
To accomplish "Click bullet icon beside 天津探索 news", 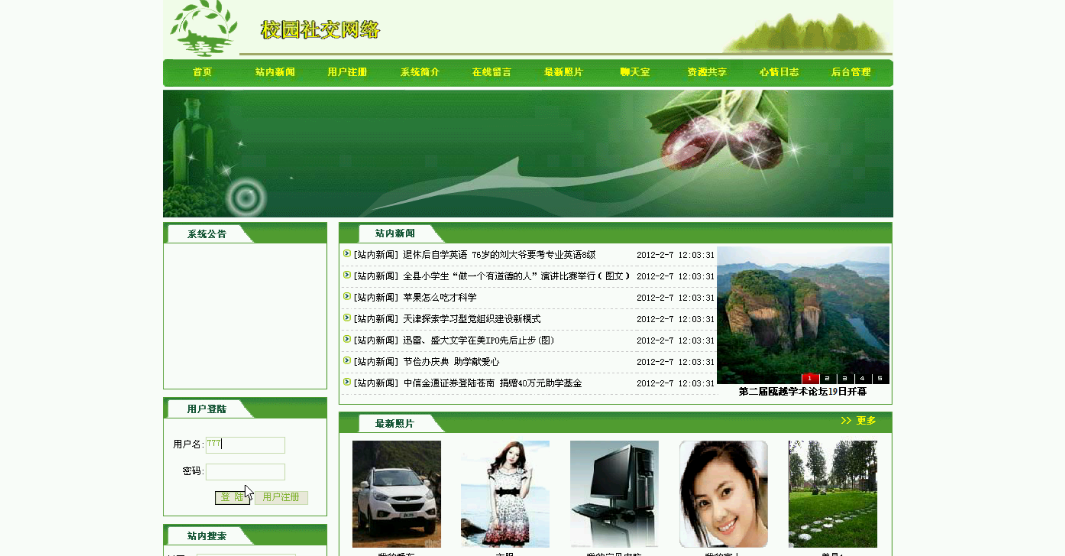I will [x=346, y=318].
